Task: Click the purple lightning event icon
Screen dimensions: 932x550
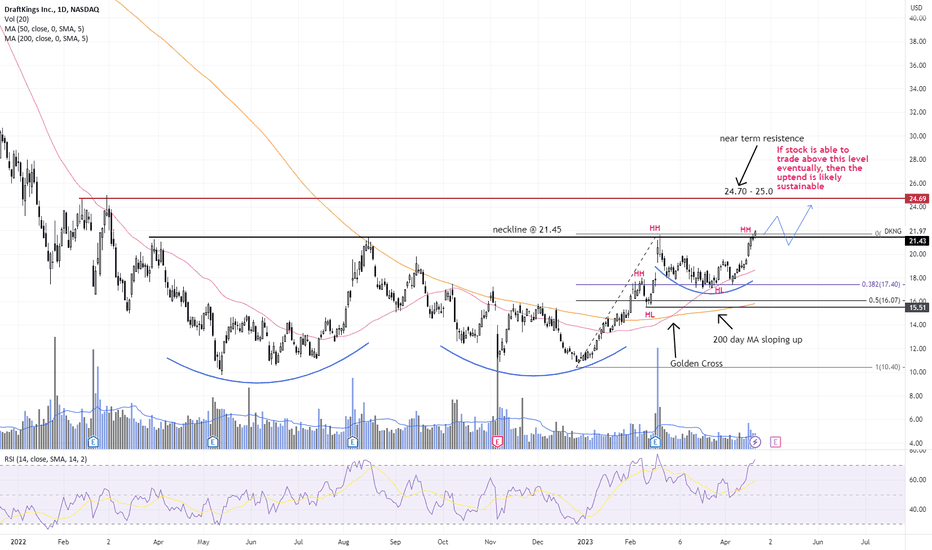Action: pos(755,442)
